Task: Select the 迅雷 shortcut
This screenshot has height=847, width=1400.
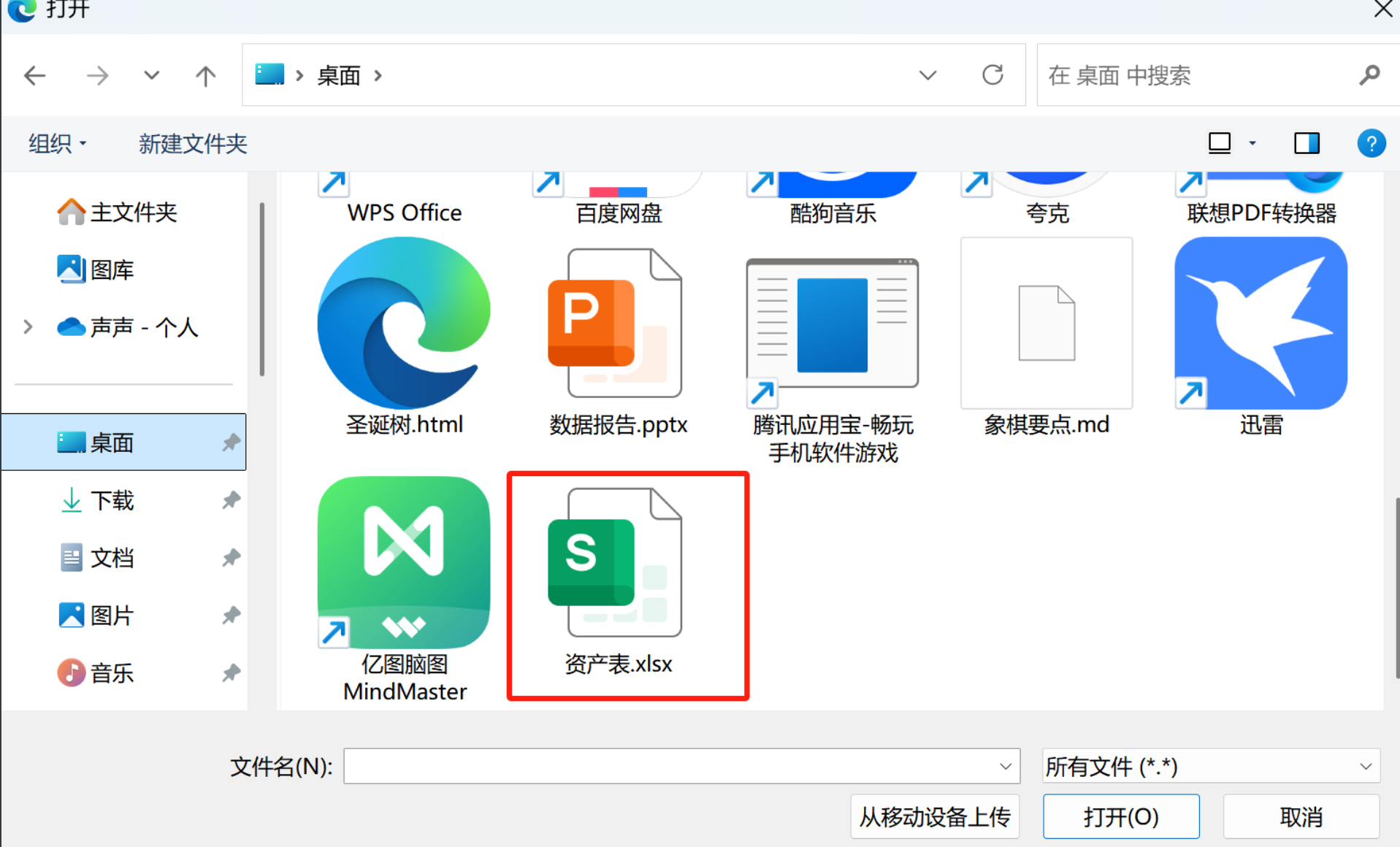Action: click(1261, 336)
